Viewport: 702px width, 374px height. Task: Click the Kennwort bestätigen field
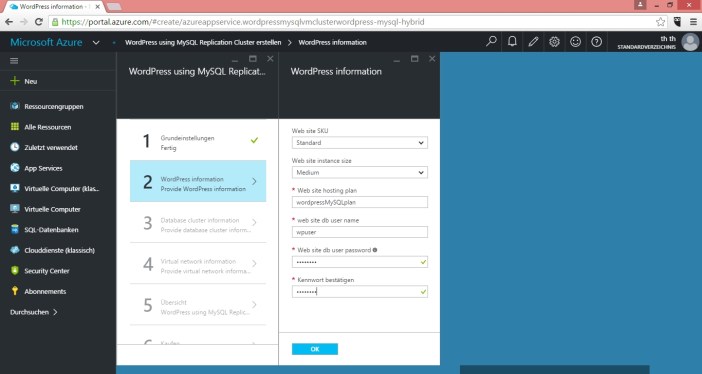[x=360, y=292]
